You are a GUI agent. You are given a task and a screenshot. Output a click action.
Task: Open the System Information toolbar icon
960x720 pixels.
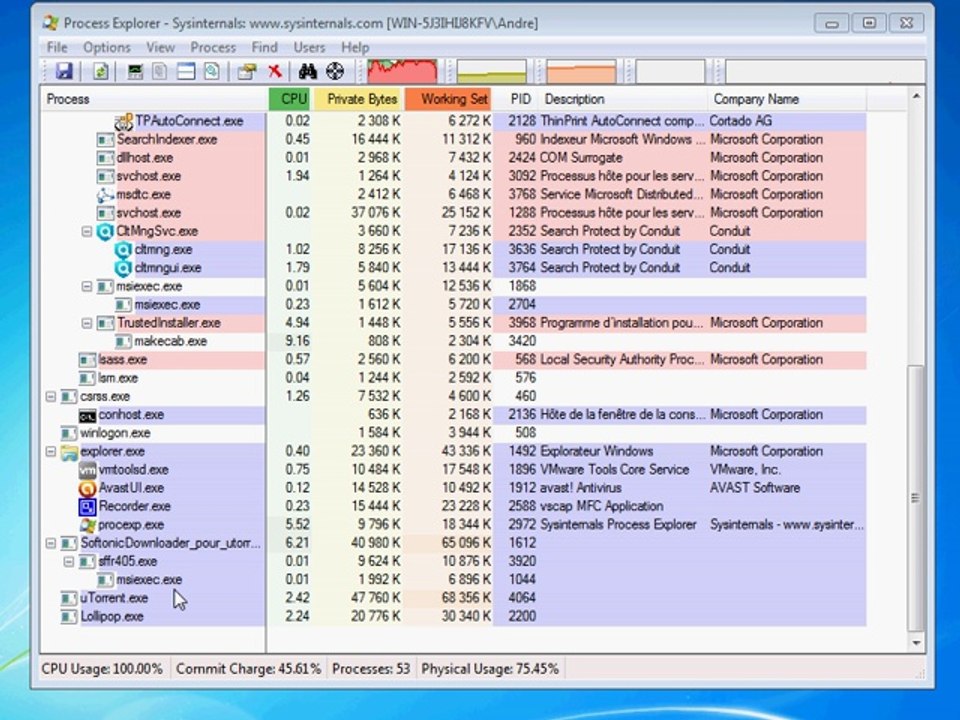(x=135, y=71)
